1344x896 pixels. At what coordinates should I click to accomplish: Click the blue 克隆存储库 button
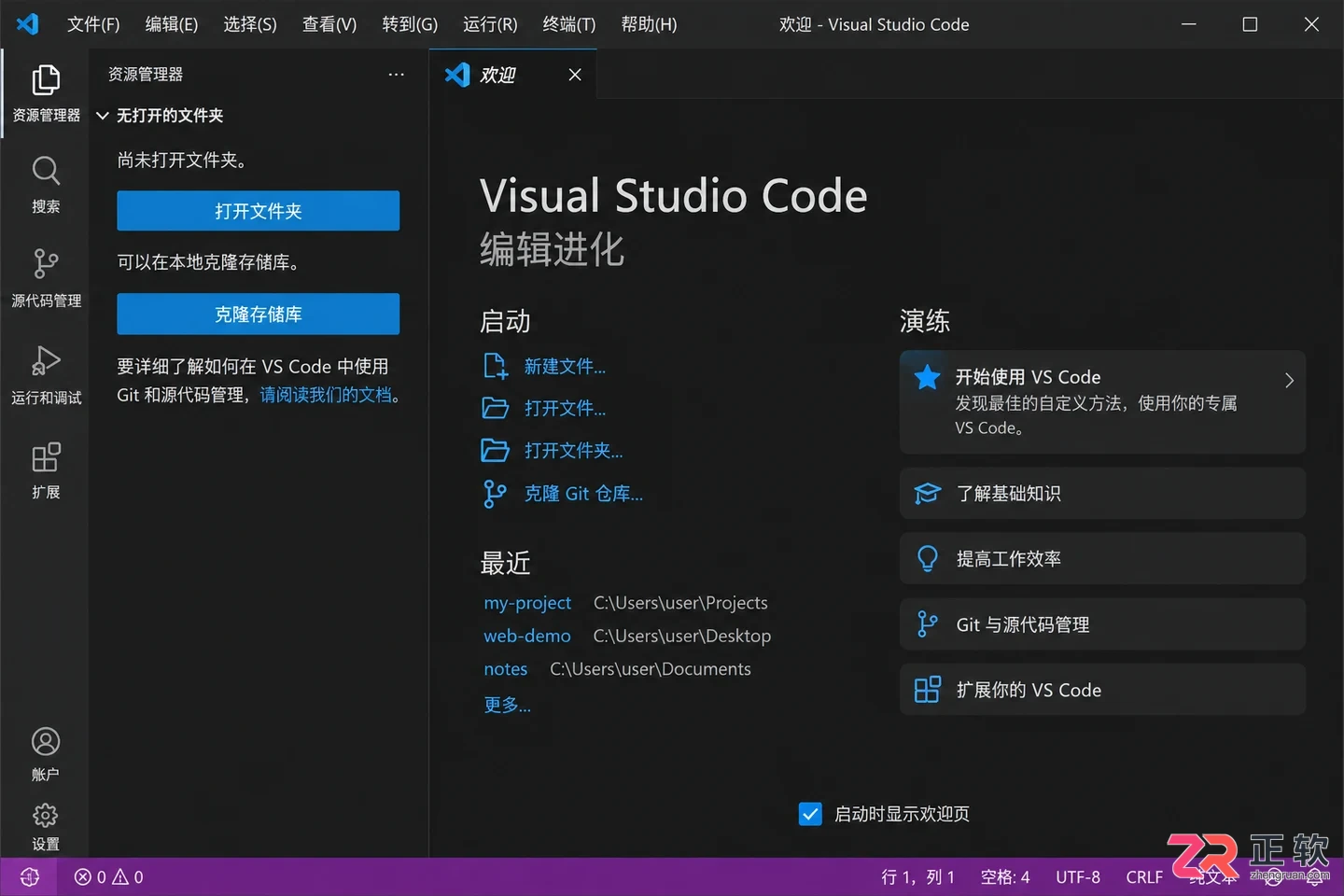tap(258, 315)
